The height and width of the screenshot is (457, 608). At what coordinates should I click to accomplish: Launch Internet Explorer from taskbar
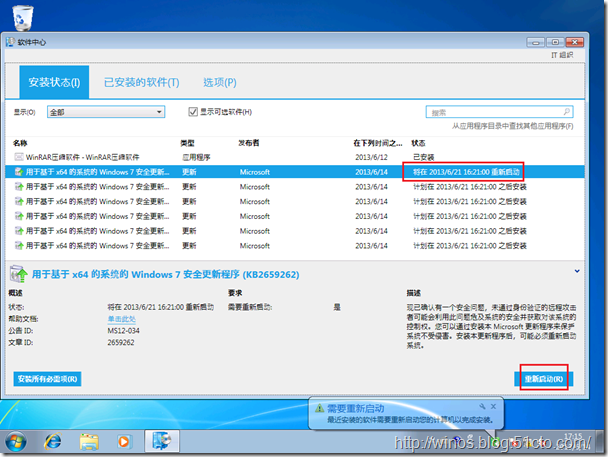click(x=52, y=441)
